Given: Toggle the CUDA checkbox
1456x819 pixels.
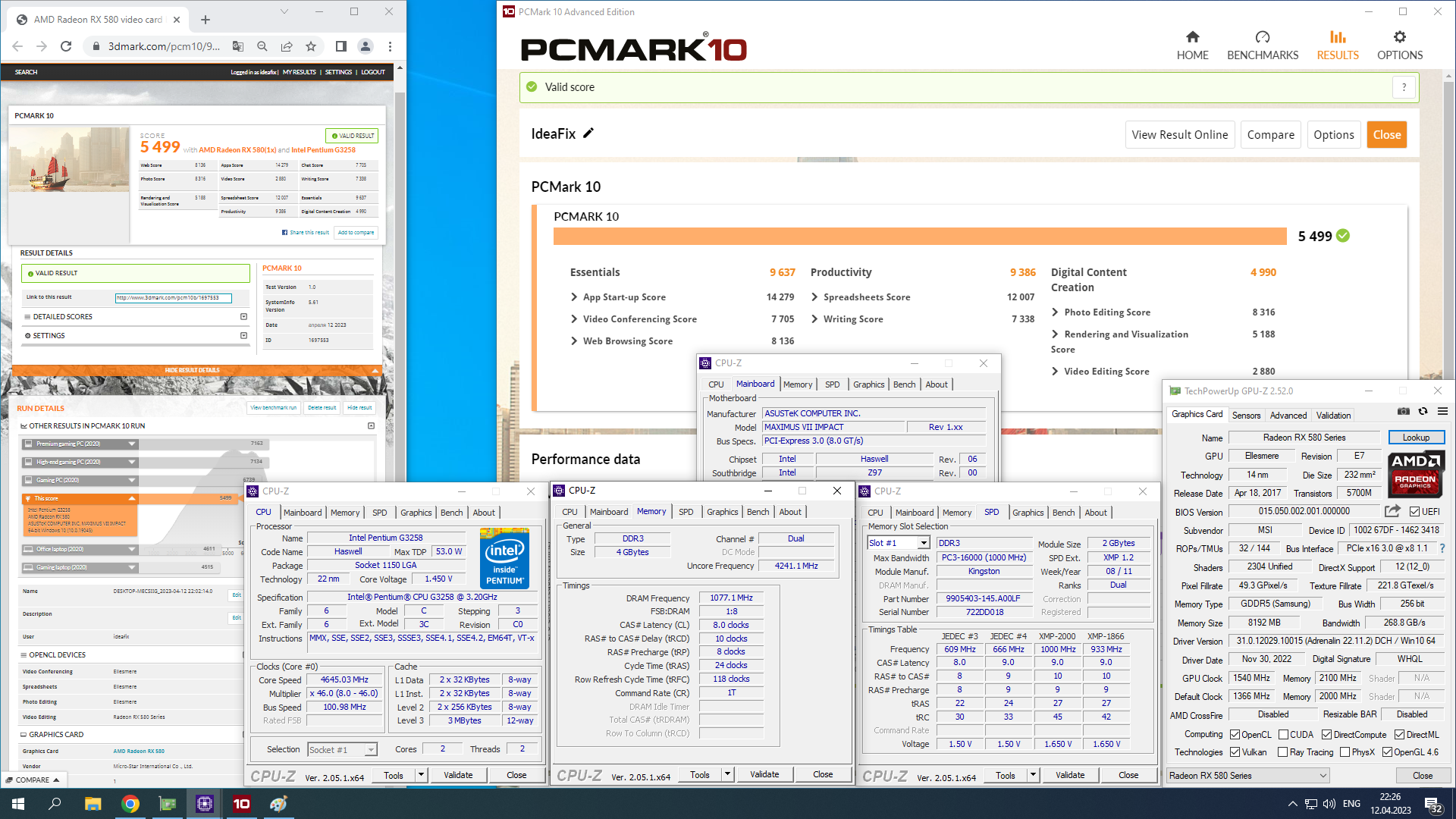Looking at the screenshot, I should pyautogui.click(x=1283, y=735).
